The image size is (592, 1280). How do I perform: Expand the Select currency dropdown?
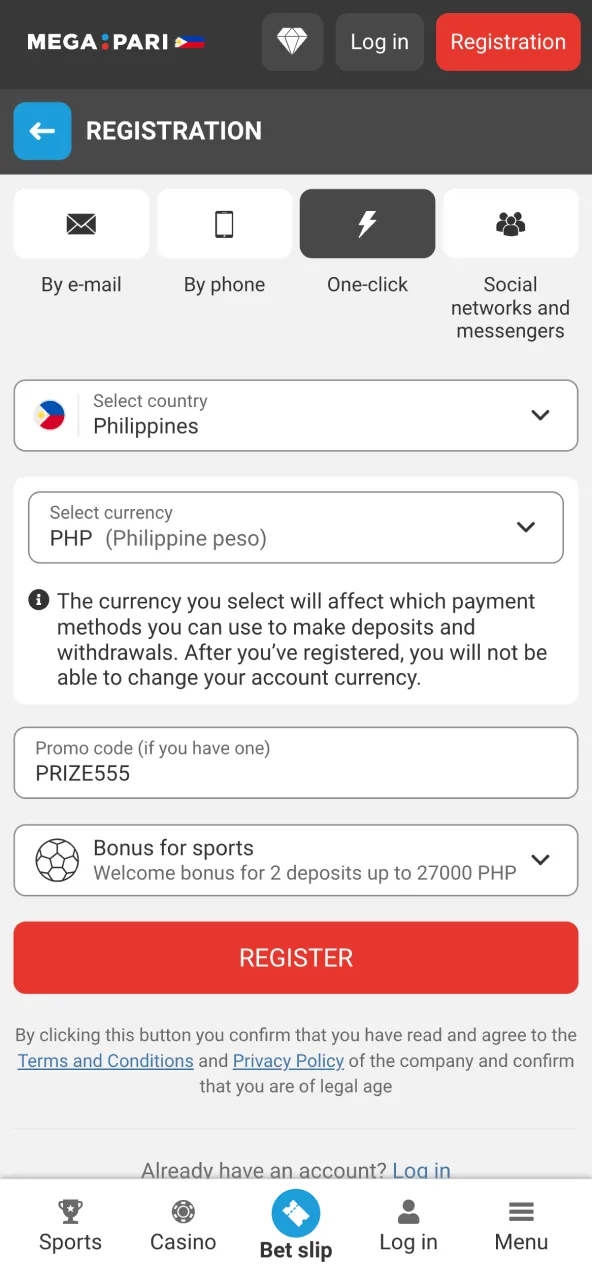pyautogui.click(x=296, y=527)
